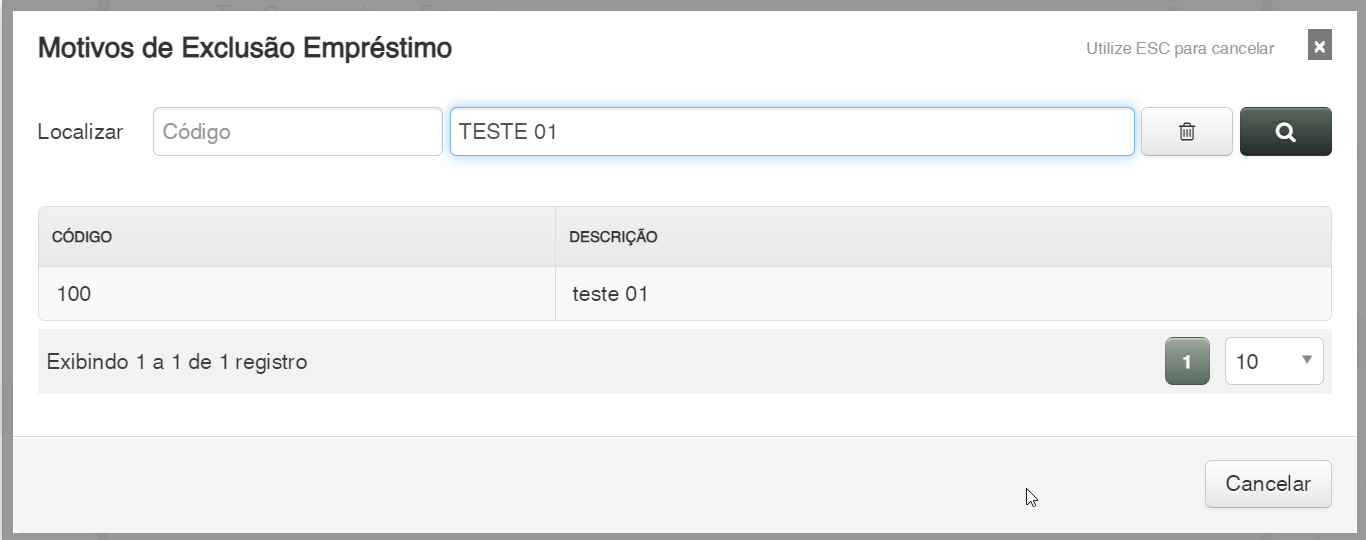Click the pagination bar's empty middle area
The width and height of the screenshot is (1366, 540).
[x=730, y=362]
